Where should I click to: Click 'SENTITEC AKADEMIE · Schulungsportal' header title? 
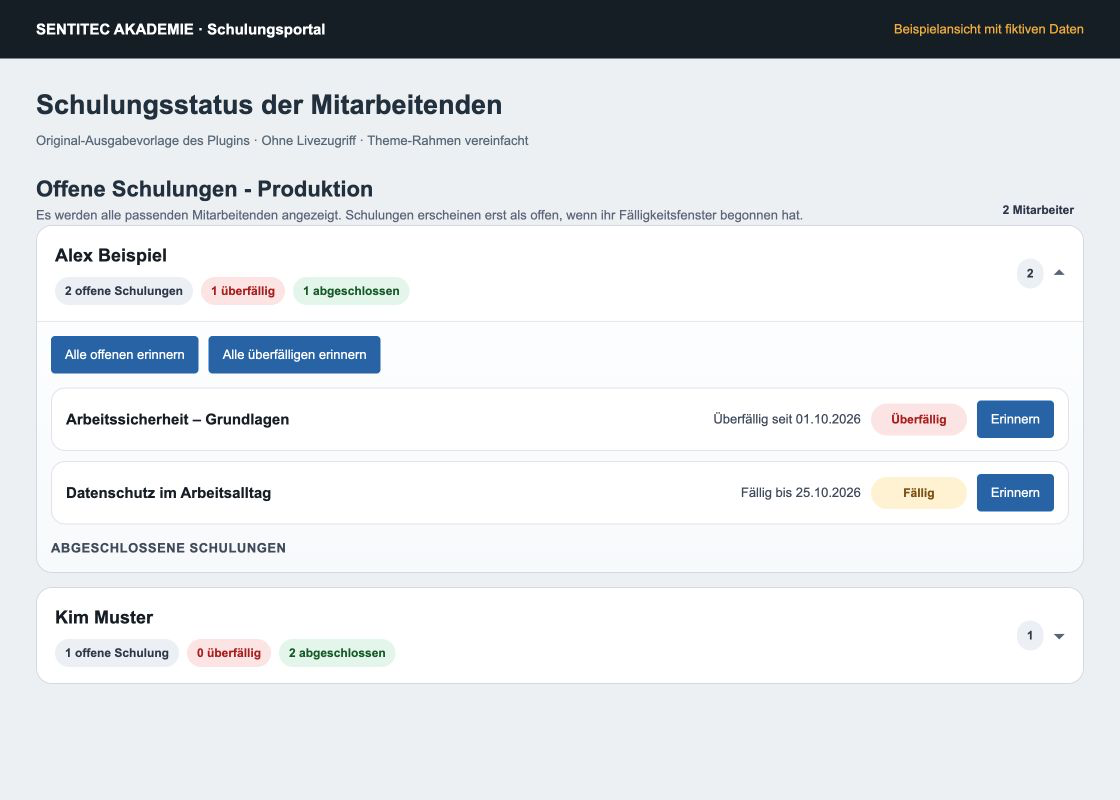[181, 29]
